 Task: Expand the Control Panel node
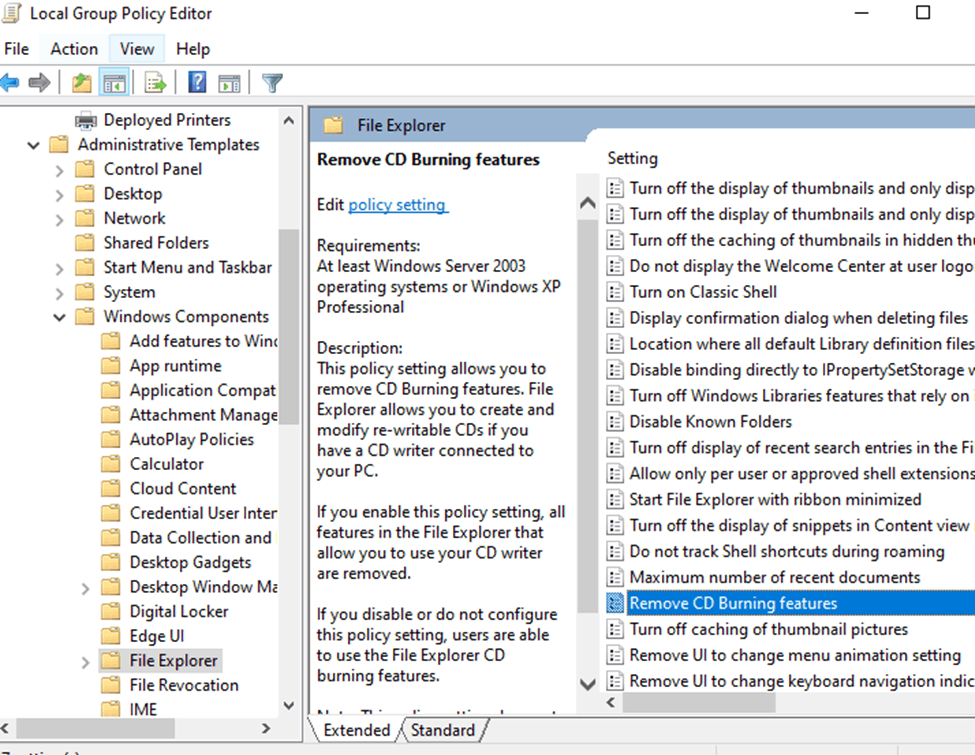[x=59, y=170]
